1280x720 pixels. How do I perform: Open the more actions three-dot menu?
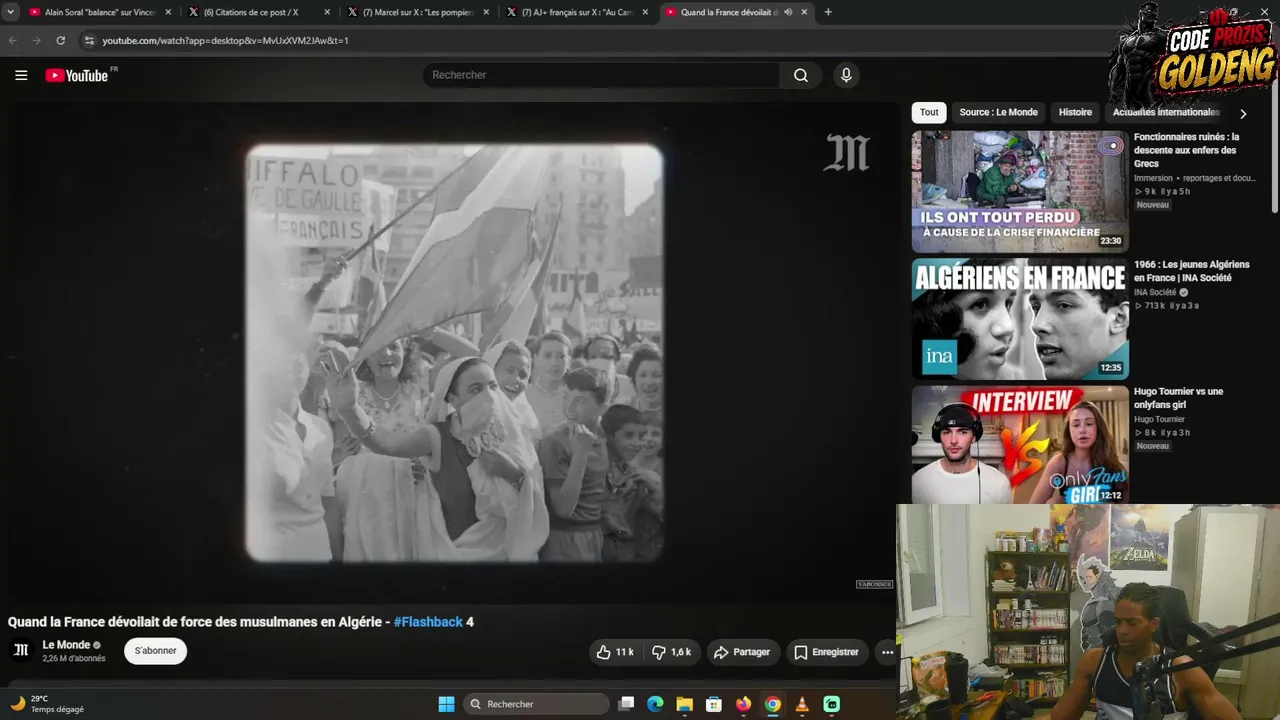coord(887,652)
